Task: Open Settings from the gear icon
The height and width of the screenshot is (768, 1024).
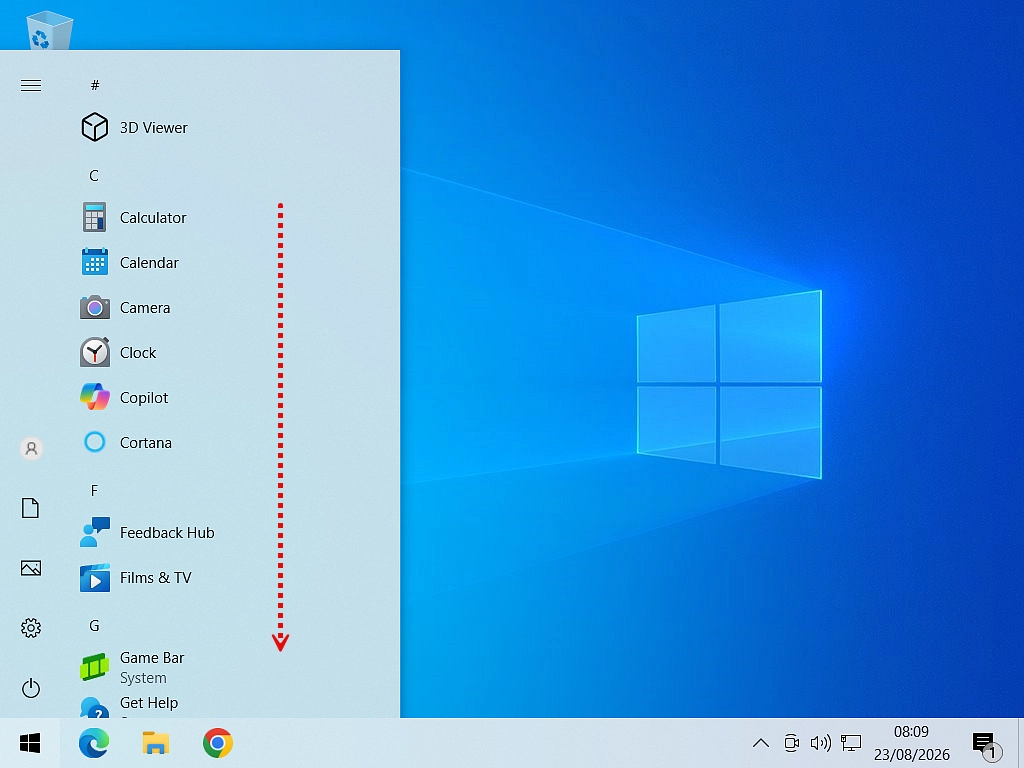Action: tap(31, 628)
